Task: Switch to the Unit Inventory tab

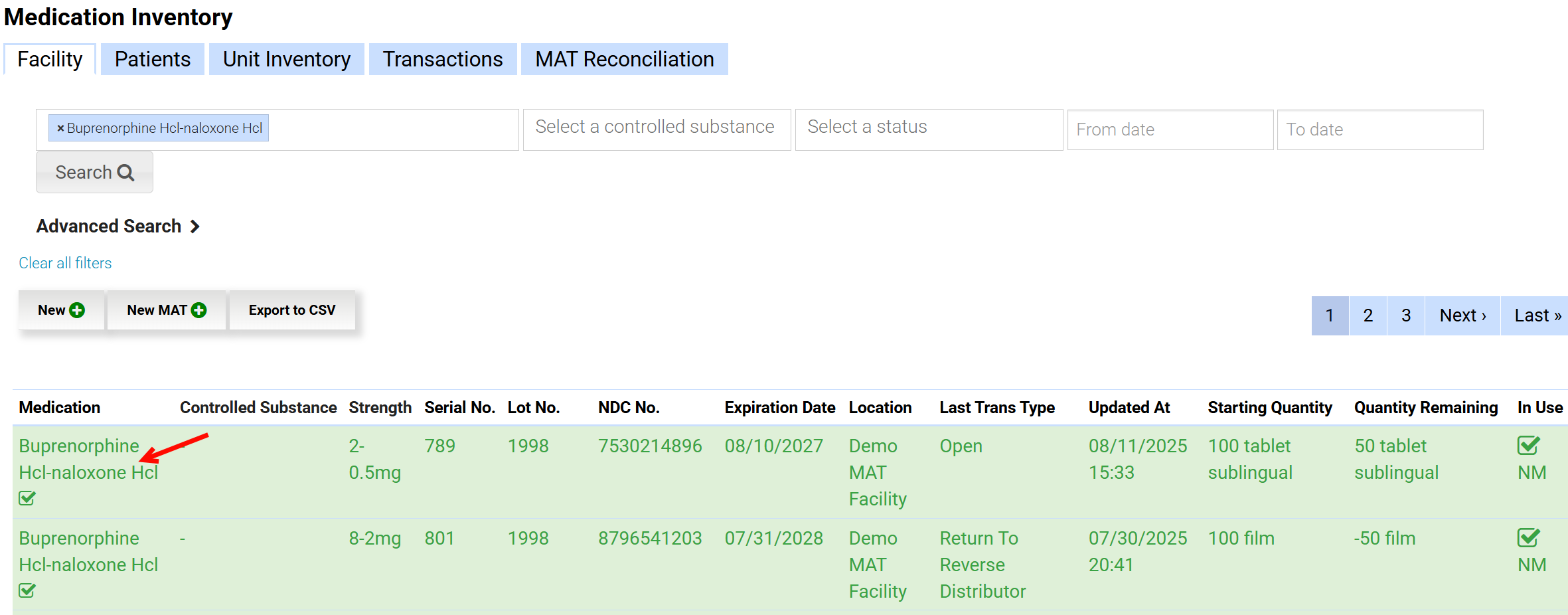Action: tap(286, 59)
